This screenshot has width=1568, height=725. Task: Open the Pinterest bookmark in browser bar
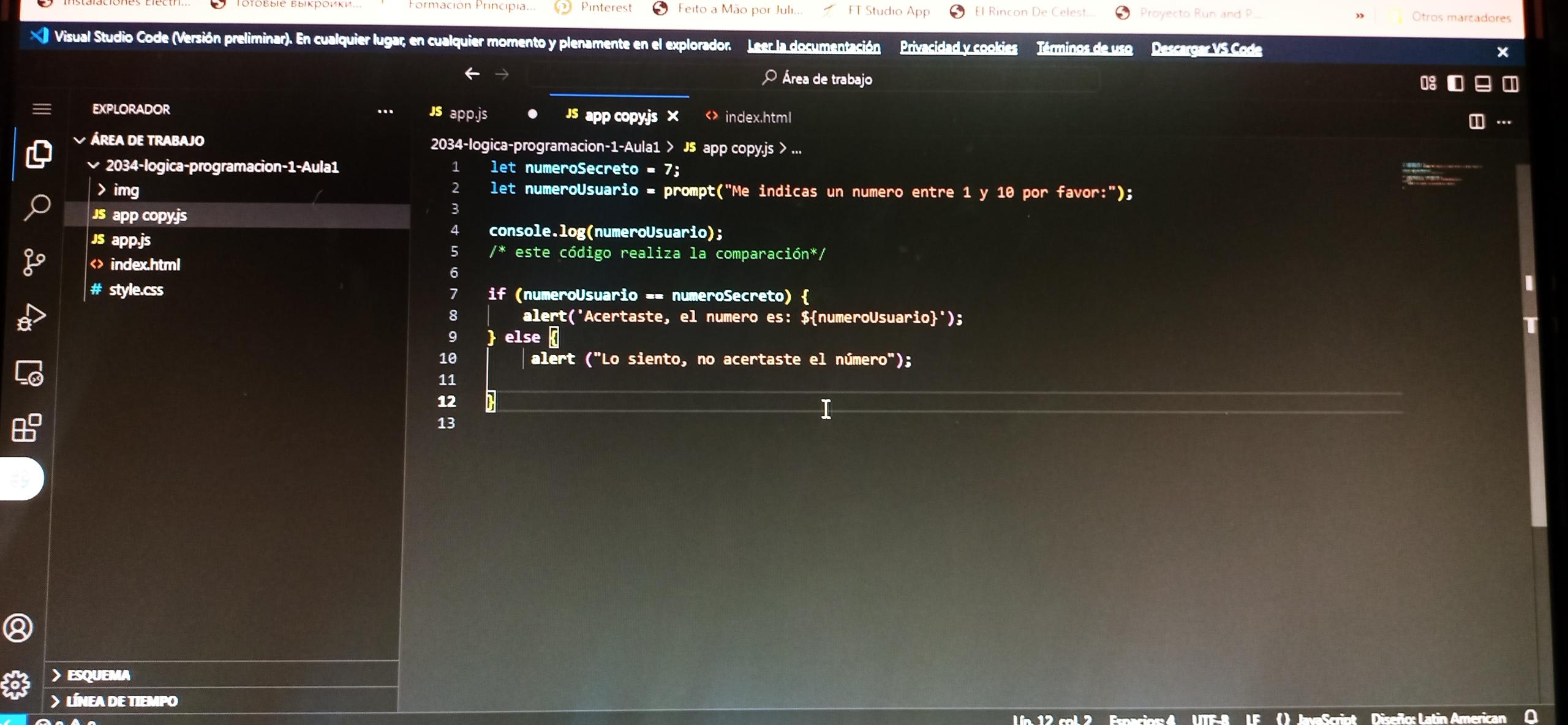coord(594,7)
